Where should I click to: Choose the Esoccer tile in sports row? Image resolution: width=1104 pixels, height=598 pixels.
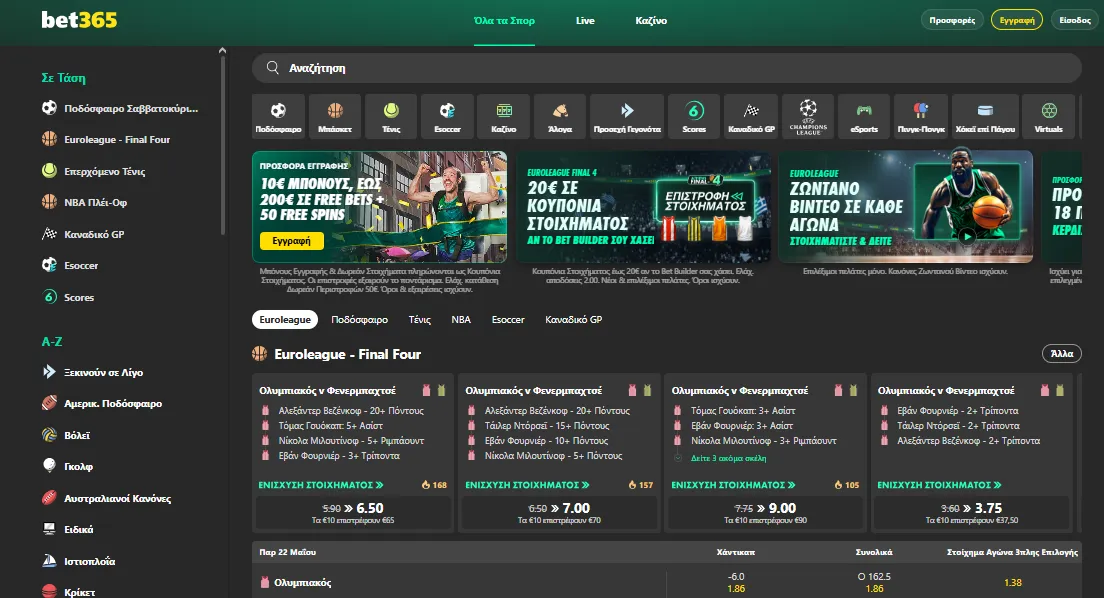(x=447, y=116)
